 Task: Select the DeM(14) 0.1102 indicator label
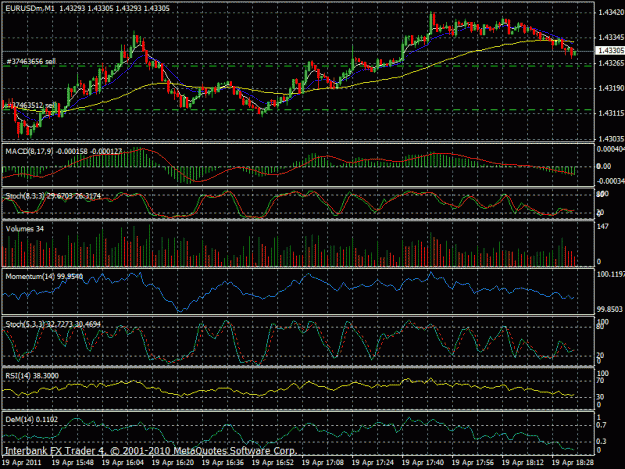coord(31,420)
